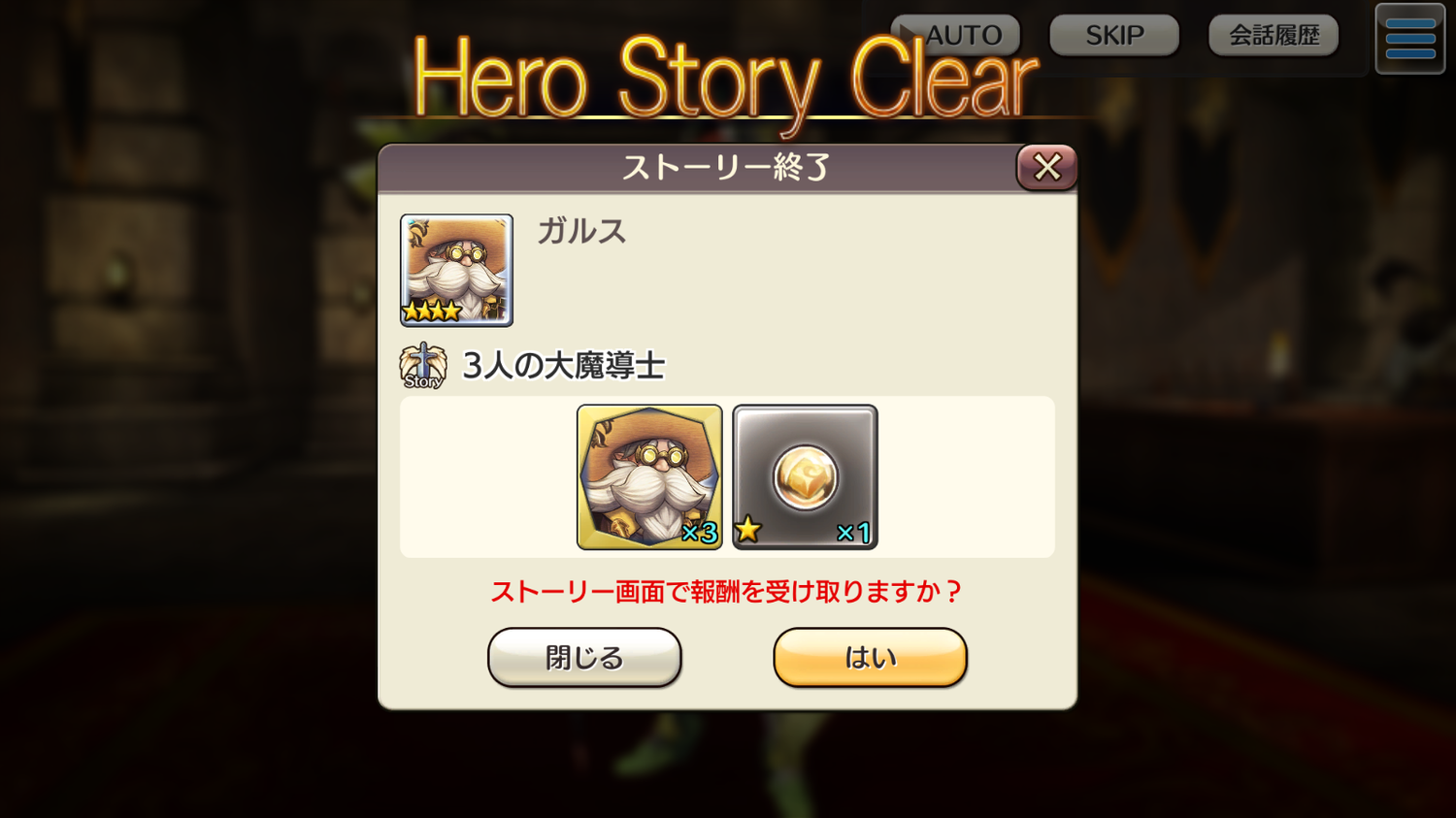1456x818 pixels.
Task: Tap the ガルス shard reward ×3
Action: pyautogui.click(x=649, y=477)
